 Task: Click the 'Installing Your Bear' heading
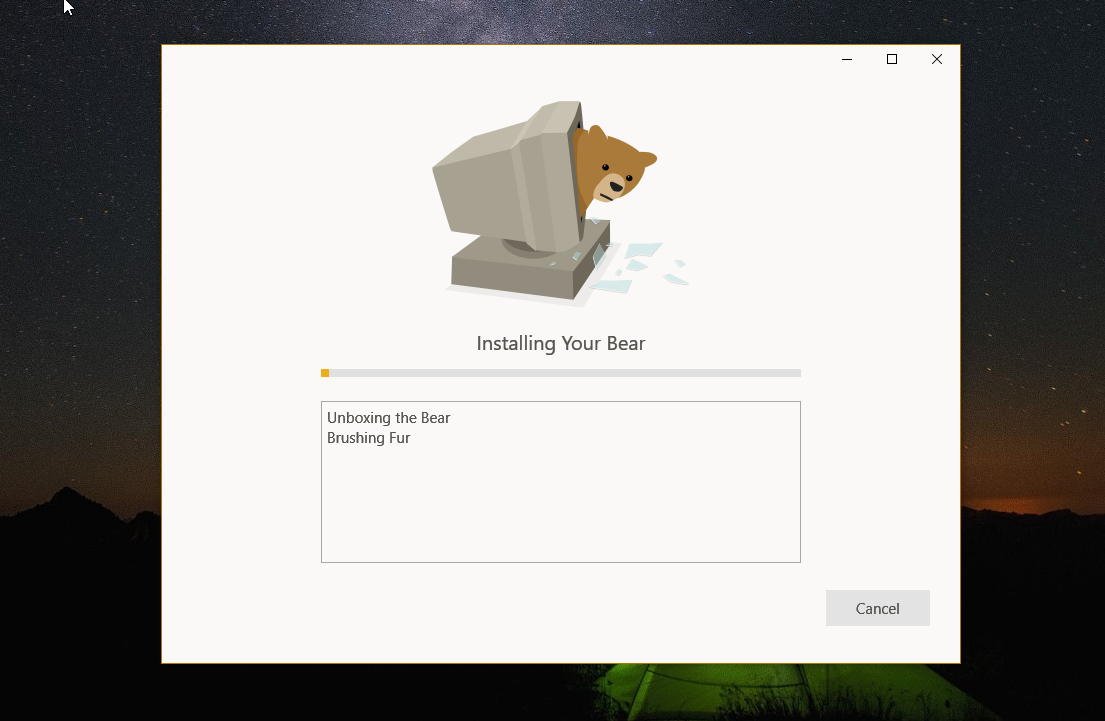[560, 343]
